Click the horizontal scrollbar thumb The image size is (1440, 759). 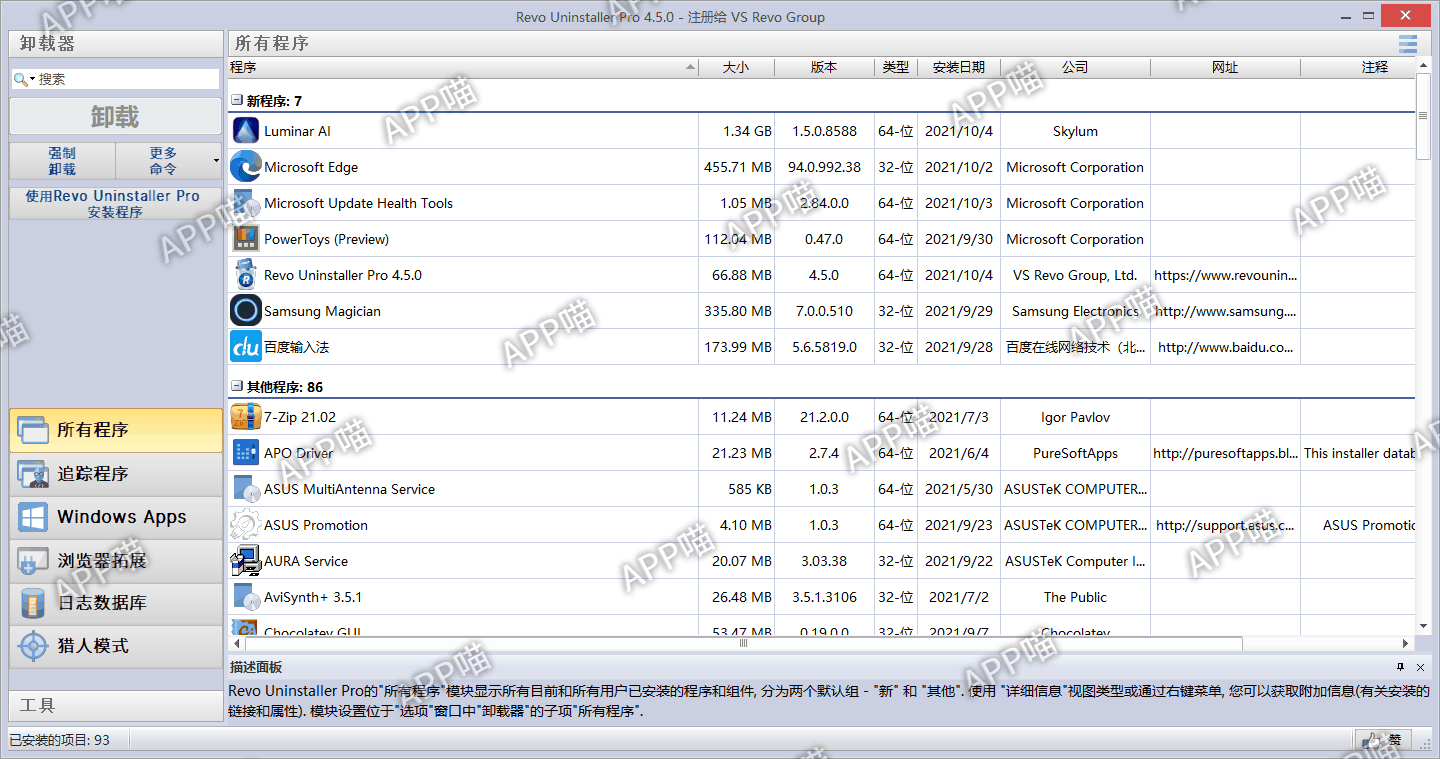pos(743,643)
